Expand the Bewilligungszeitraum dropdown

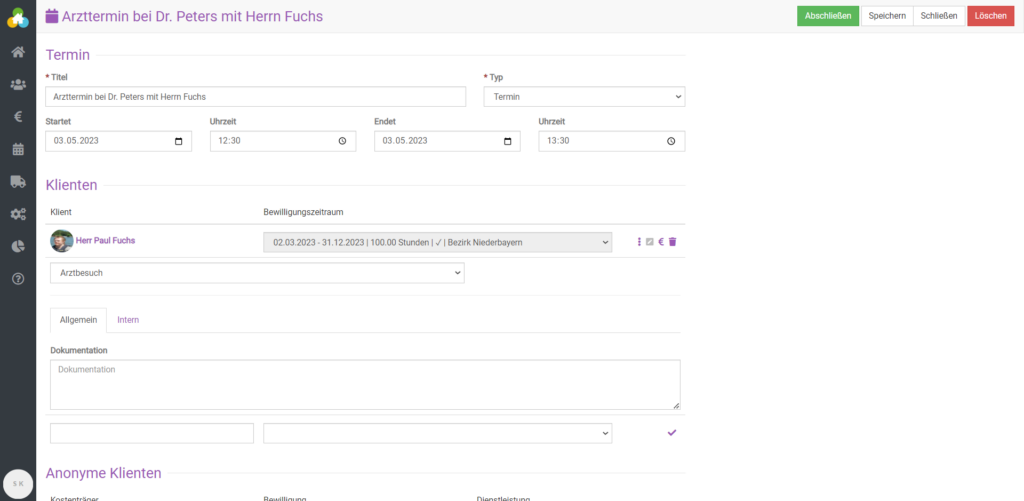[x=437, y=242]
